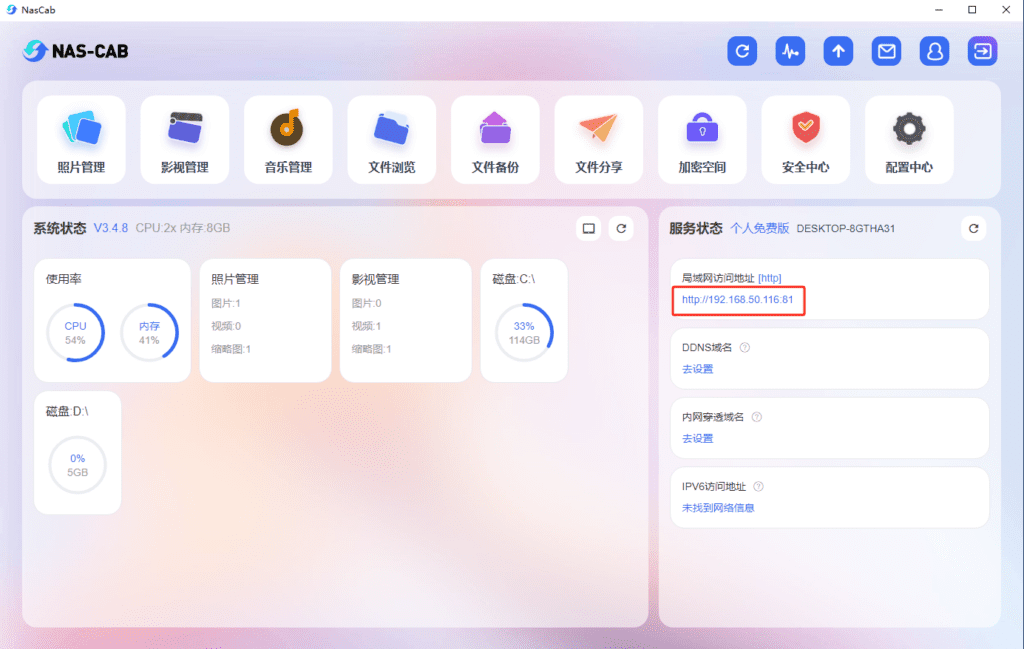Refresh the 服务状态 service status panel
1024x649 pixels.
pos(973,228)
